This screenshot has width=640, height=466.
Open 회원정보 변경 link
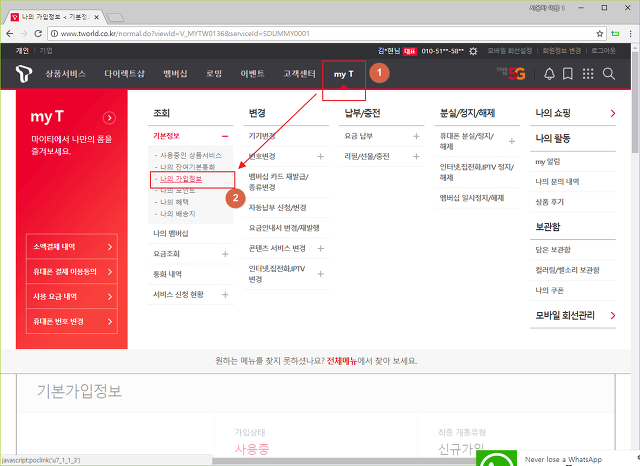coord(562,51)
